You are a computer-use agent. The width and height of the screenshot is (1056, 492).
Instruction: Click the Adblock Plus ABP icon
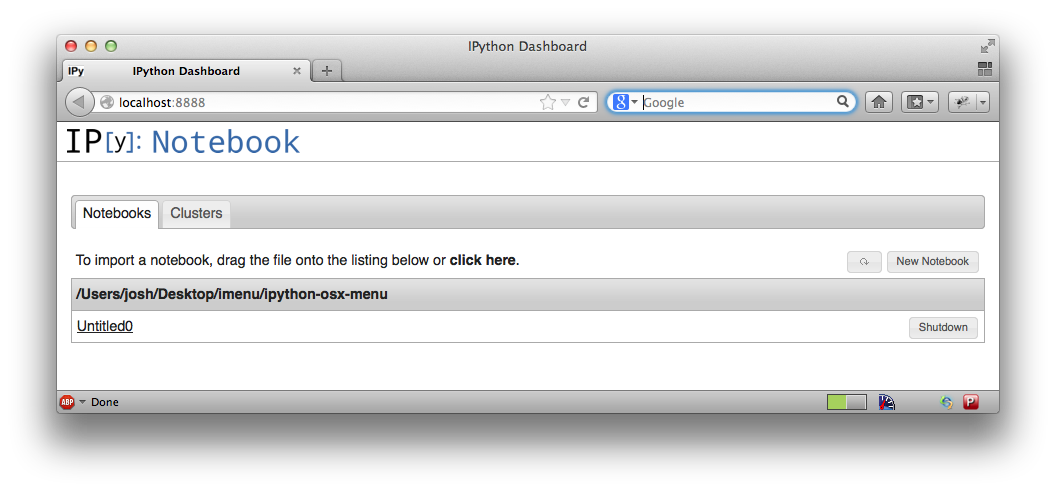(x=67, y=402)
